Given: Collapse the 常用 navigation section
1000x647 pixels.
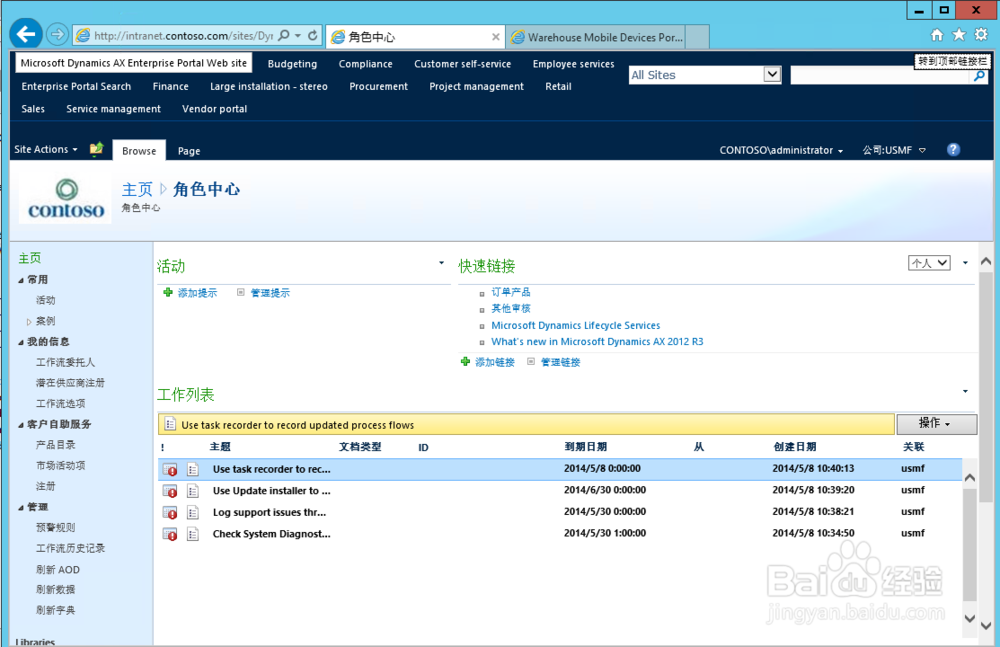Looking at the screenshot, I should (21, 280).
